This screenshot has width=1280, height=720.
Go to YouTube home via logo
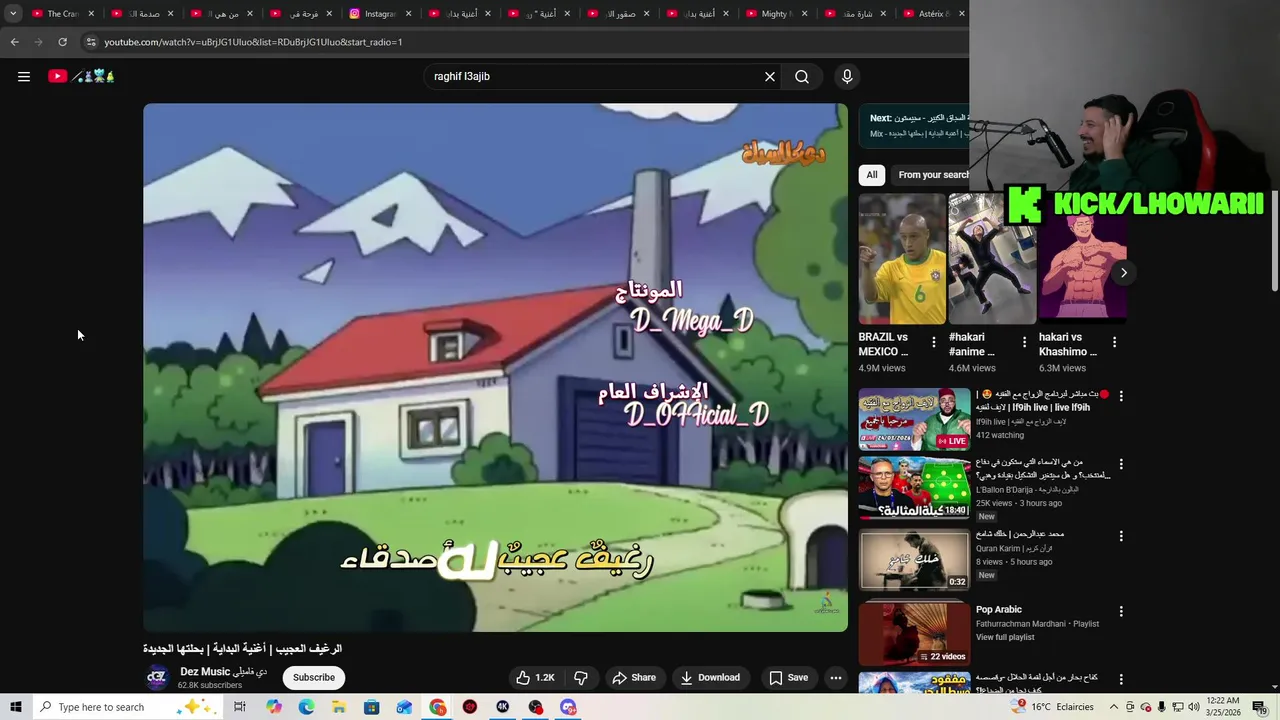81,76
